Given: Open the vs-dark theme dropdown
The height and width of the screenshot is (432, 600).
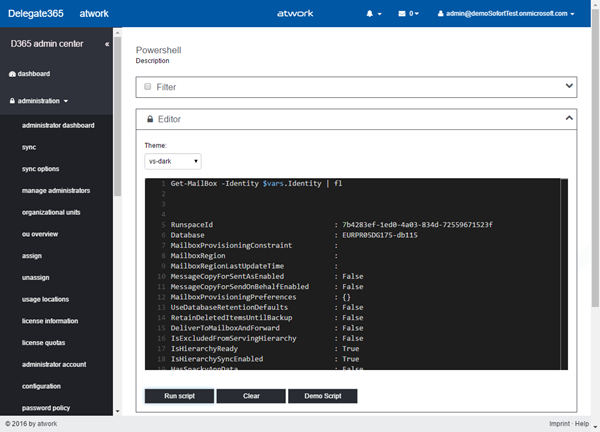Looking at the screenshot, I should (x=173, y=161).
